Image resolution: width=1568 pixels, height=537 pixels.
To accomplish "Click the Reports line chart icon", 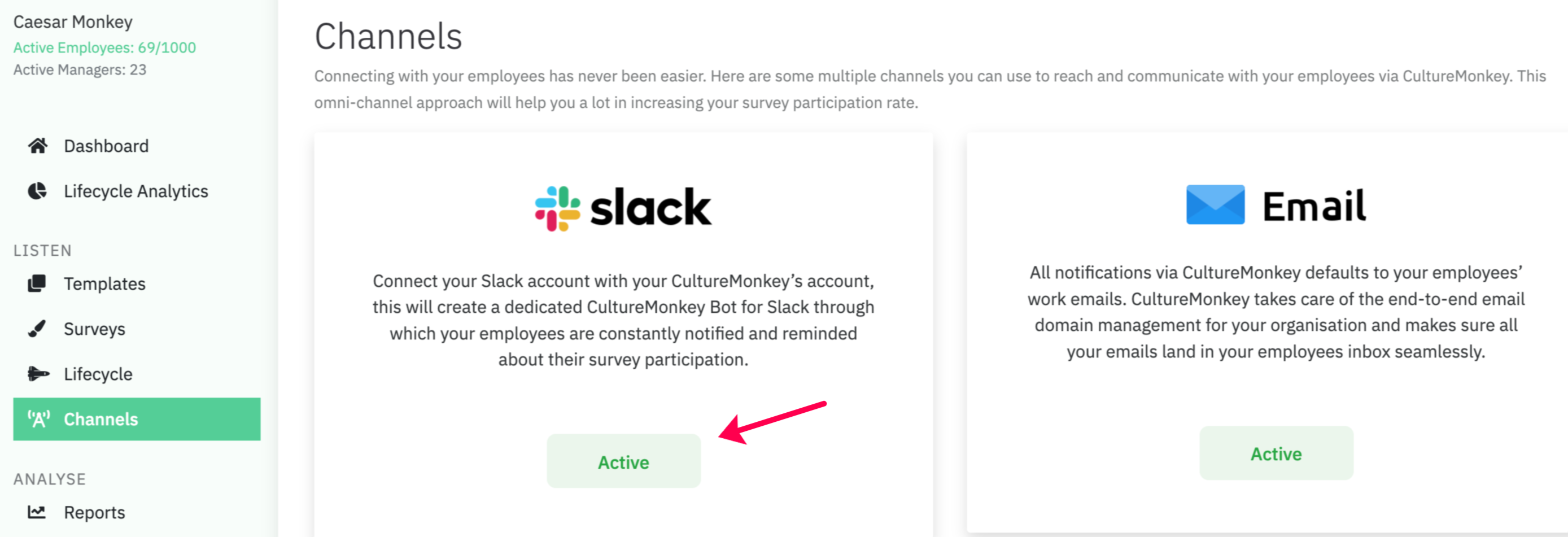I will pos(38,512).
